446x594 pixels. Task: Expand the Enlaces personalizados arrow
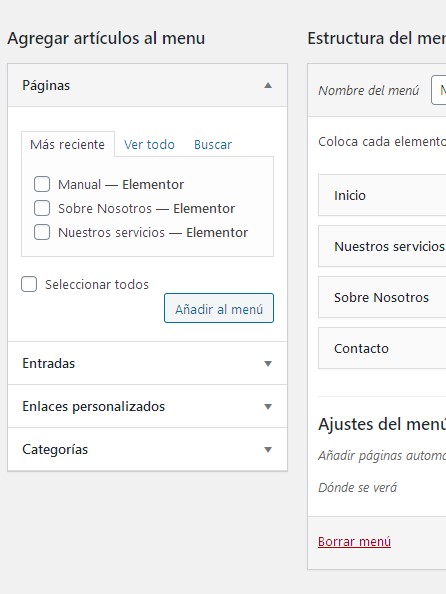268,406
